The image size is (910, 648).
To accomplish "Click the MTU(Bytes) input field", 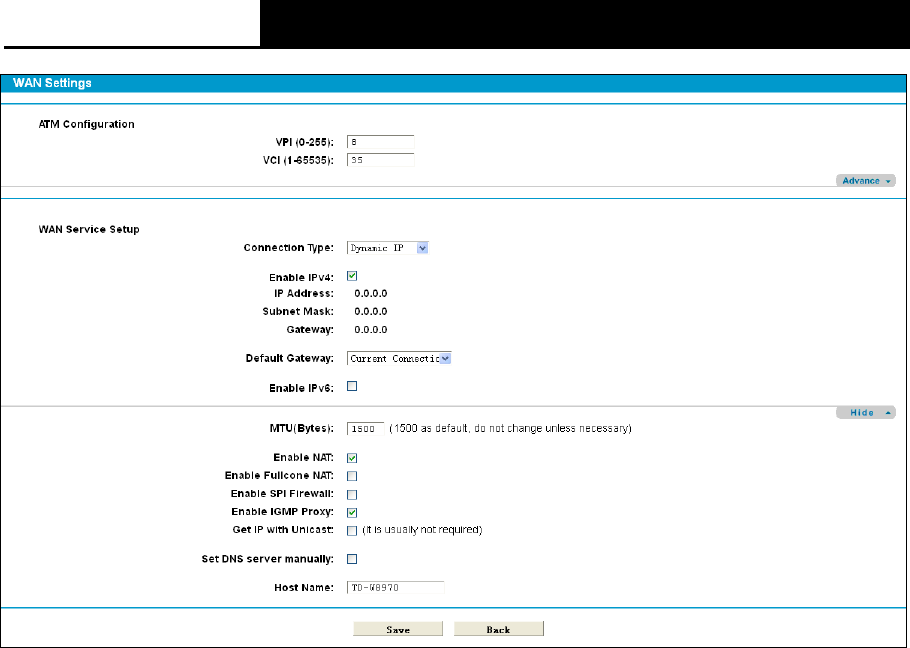I will (x=366, y=429).
